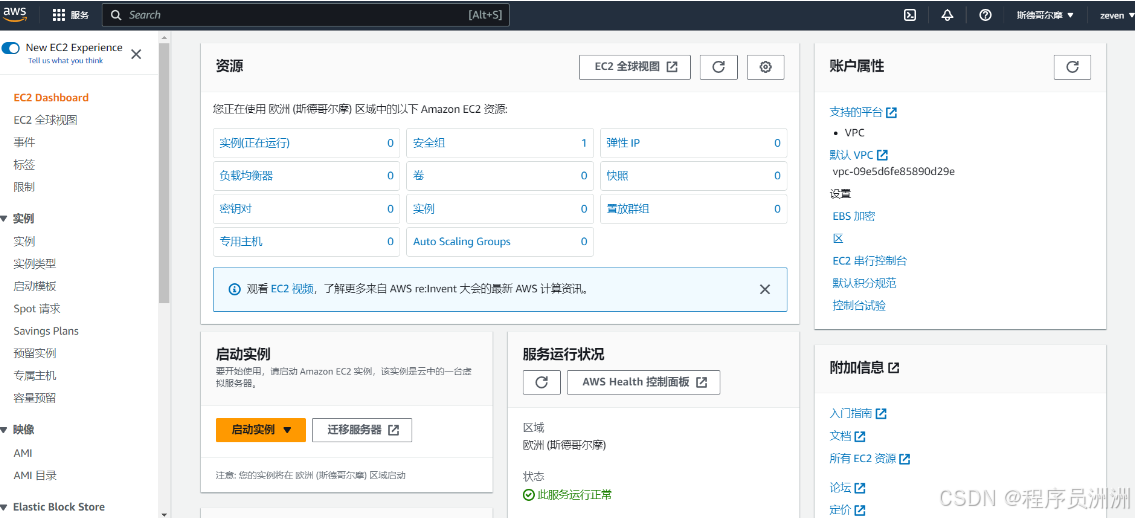Open the 斯德哥尔摩 region dropdown

coord(1045,15)
